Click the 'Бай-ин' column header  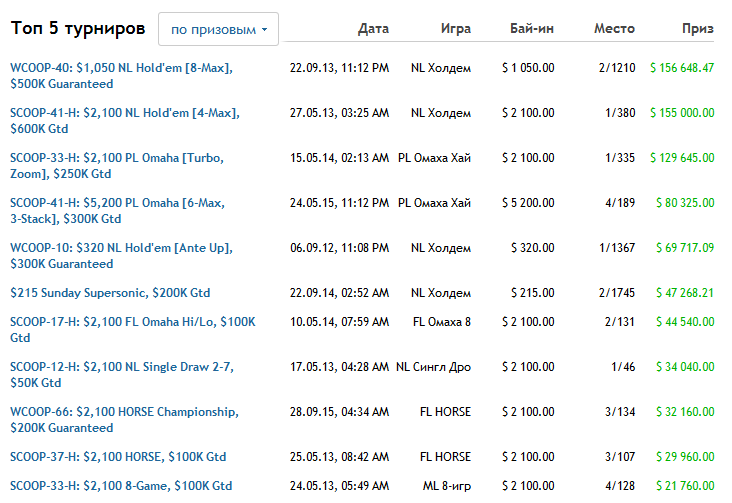pyautogui.click(x=531, y=29)
